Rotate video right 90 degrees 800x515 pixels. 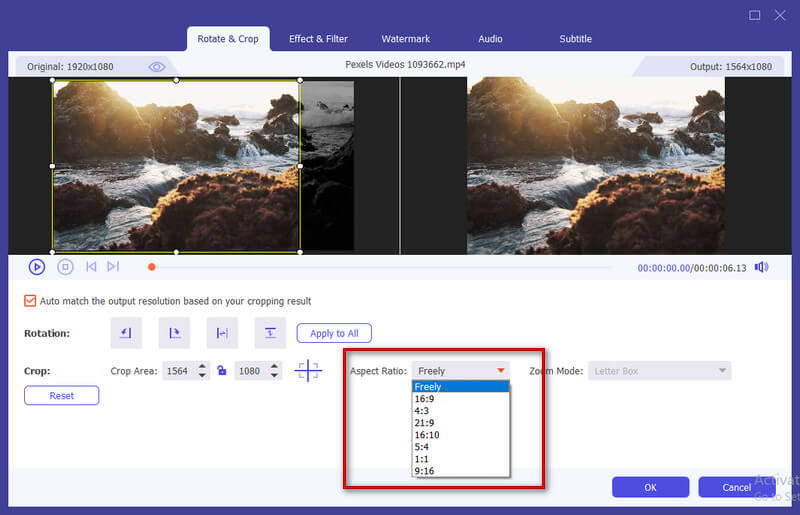click(x=174, y=333)
